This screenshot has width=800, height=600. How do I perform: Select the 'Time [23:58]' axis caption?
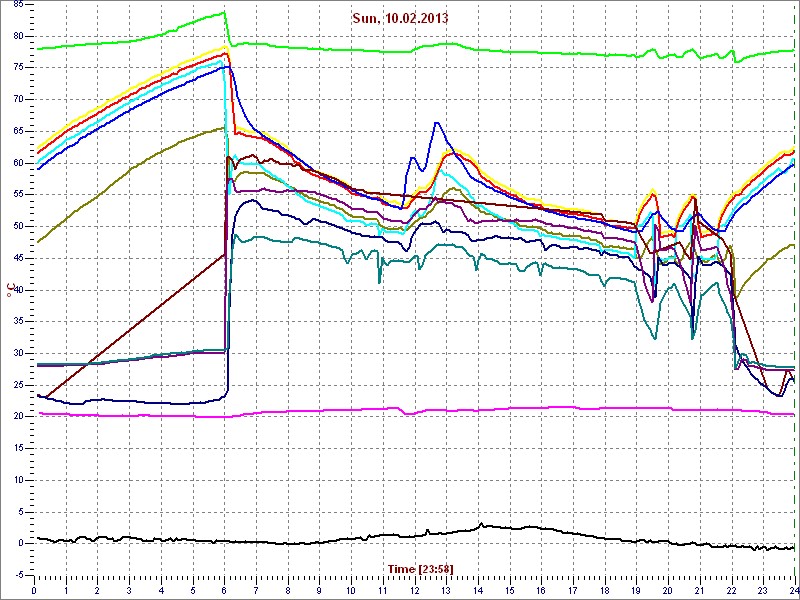tap(421, 568)
